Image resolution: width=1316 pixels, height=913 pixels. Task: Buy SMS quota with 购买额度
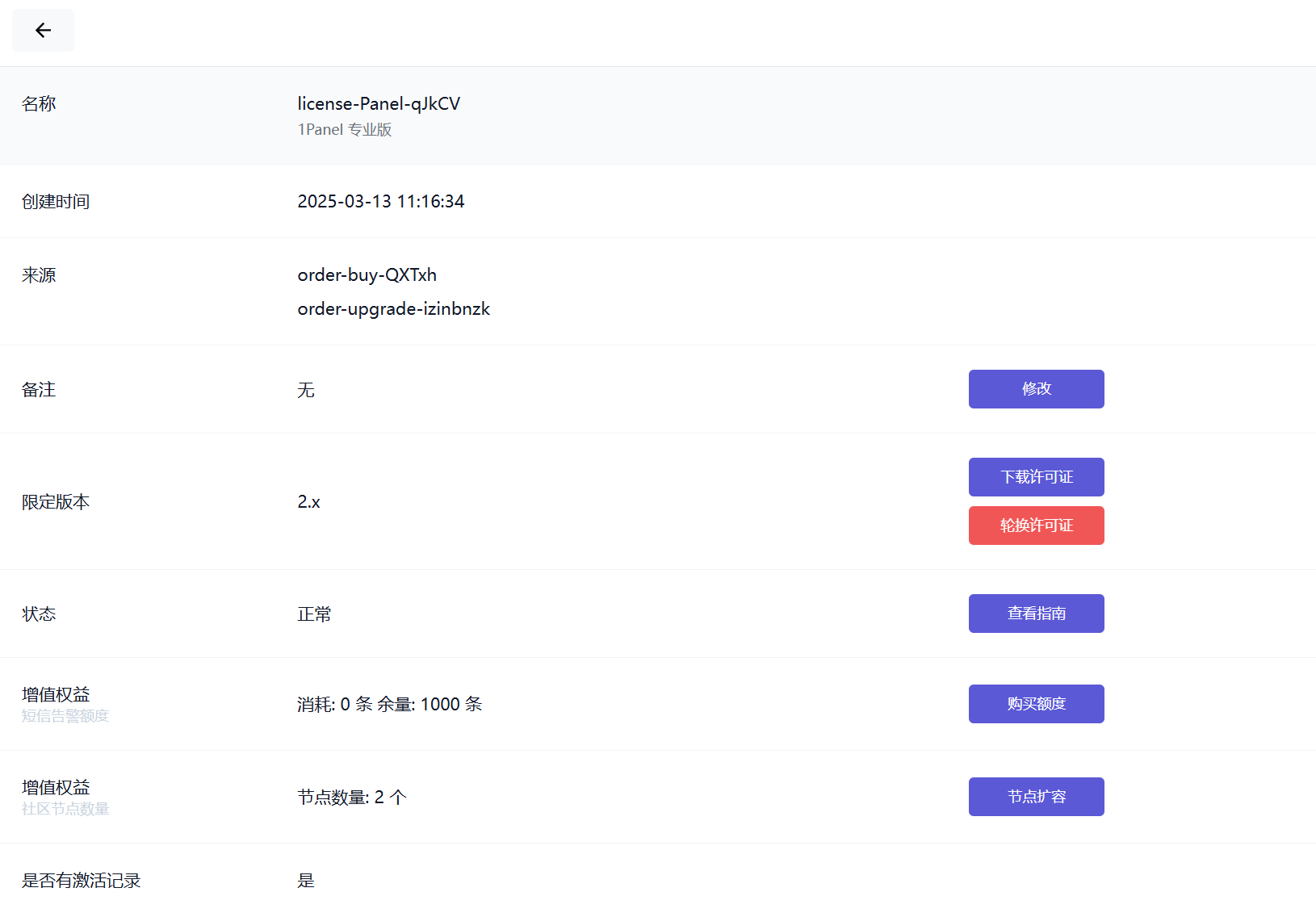1036,704
